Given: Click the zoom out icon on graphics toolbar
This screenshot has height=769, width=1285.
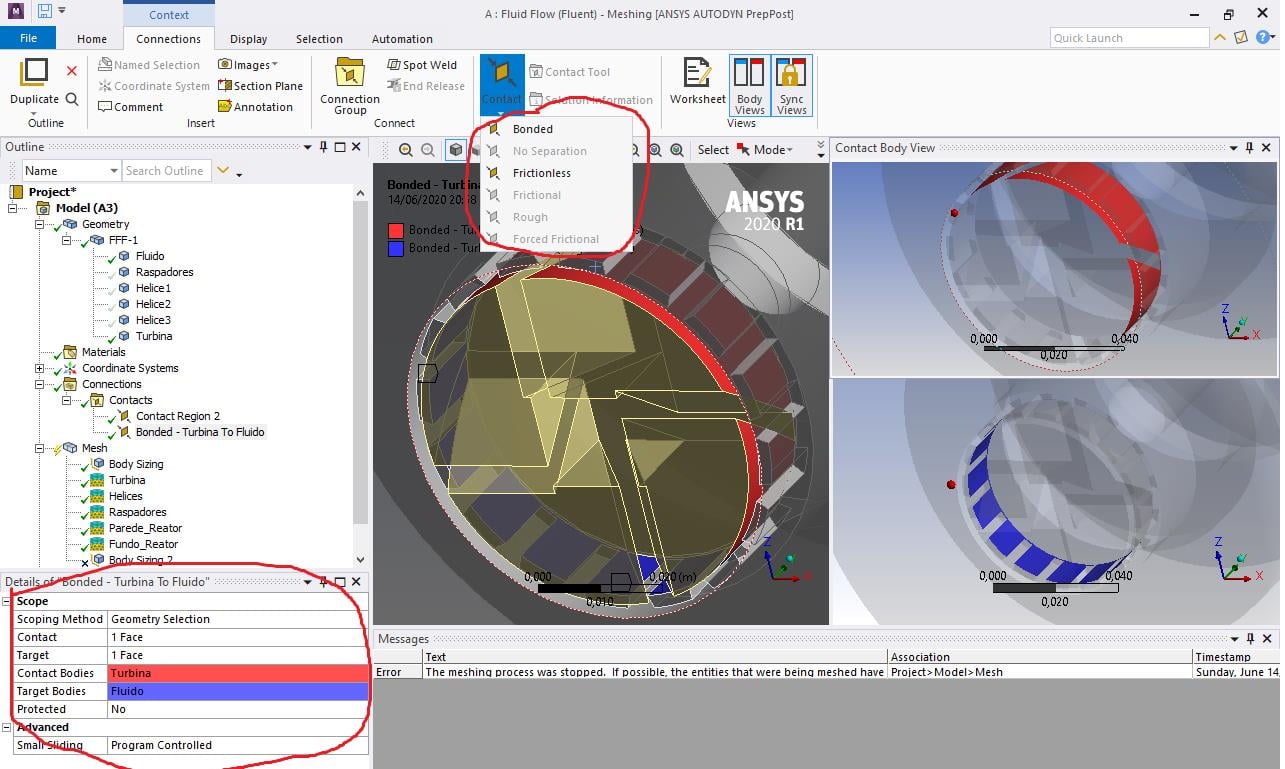Looking at the screenshot, I should tap(428, 150).
